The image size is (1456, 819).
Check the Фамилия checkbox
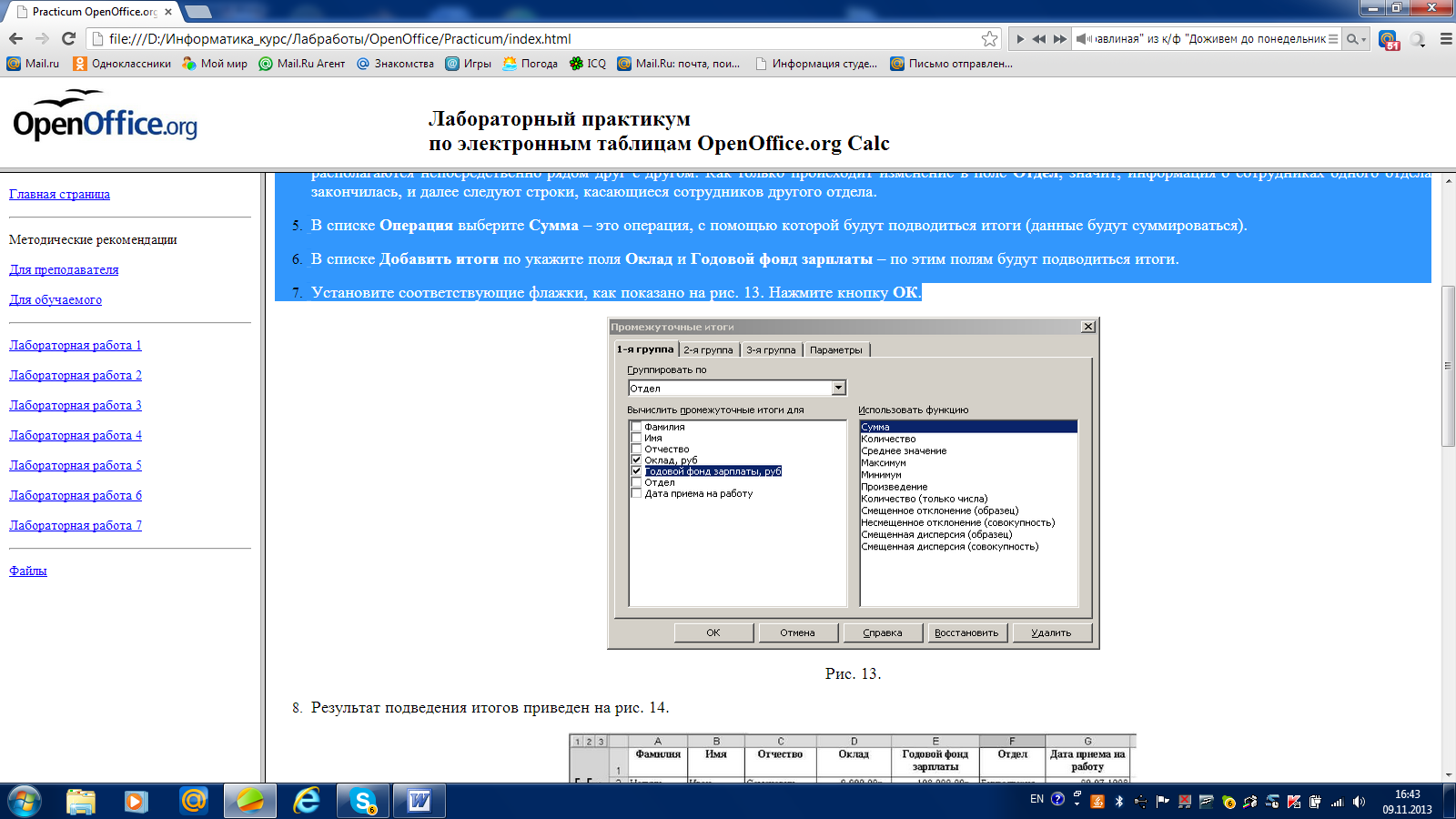636,427
